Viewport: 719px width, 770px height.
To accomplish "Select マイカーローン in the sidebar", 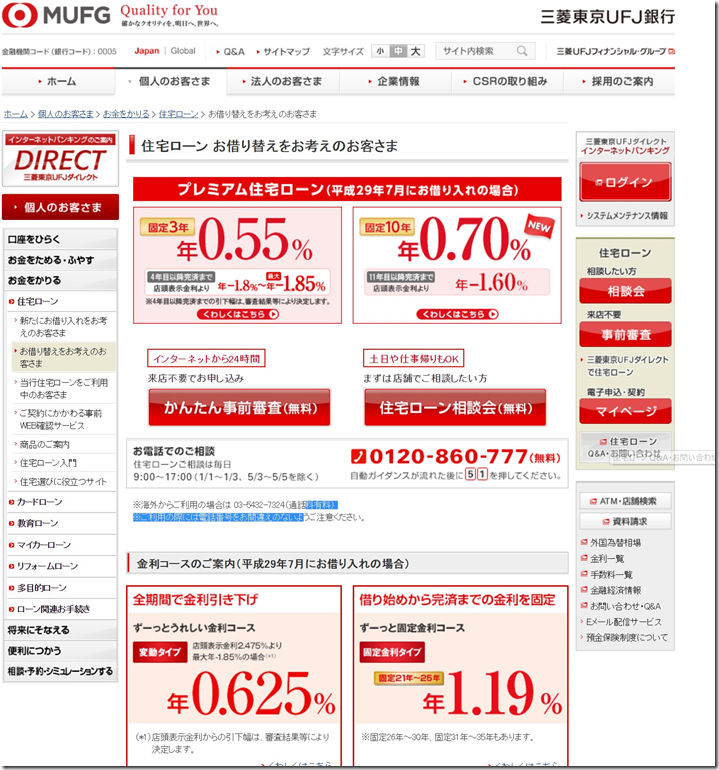I will point(44,545).
